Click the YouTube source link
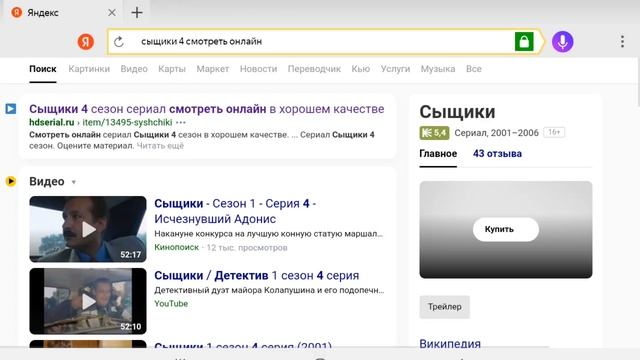Viewport: 640px width, 360px height. [x=171, y=304]
